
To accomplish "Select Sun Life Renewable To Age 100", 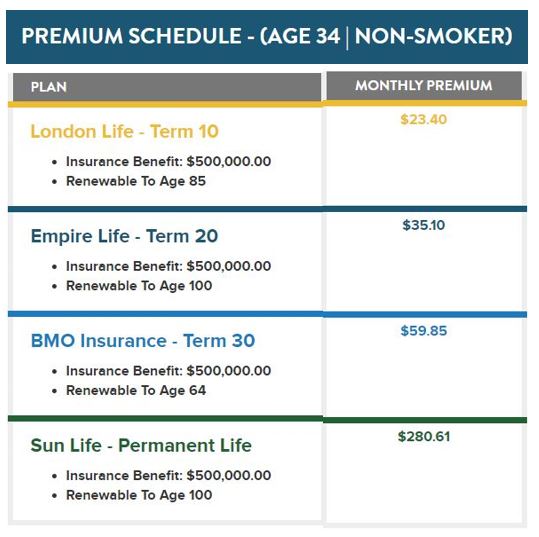I will pos(139,495).
